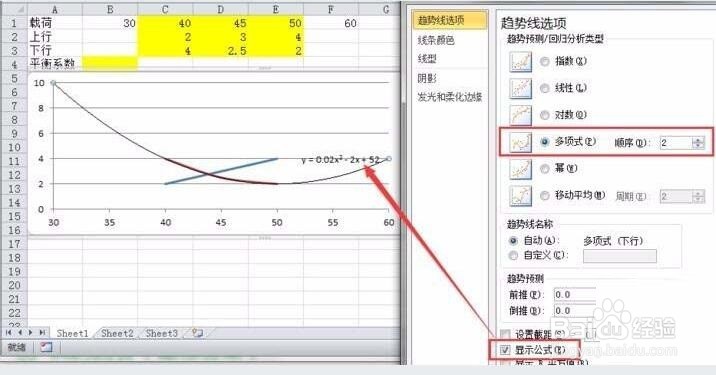Choose the 移动平均 radio button
716x375 pixels.
point(545,196)
